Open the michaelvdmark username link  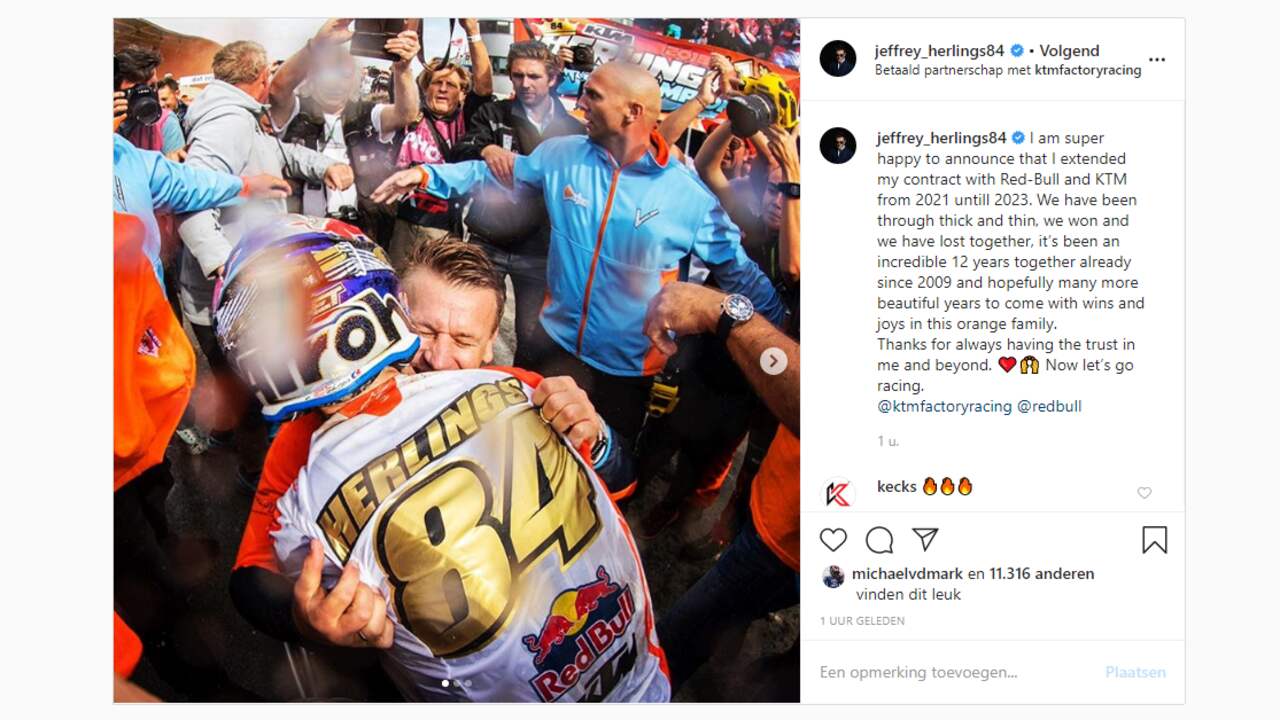(907, 574)
